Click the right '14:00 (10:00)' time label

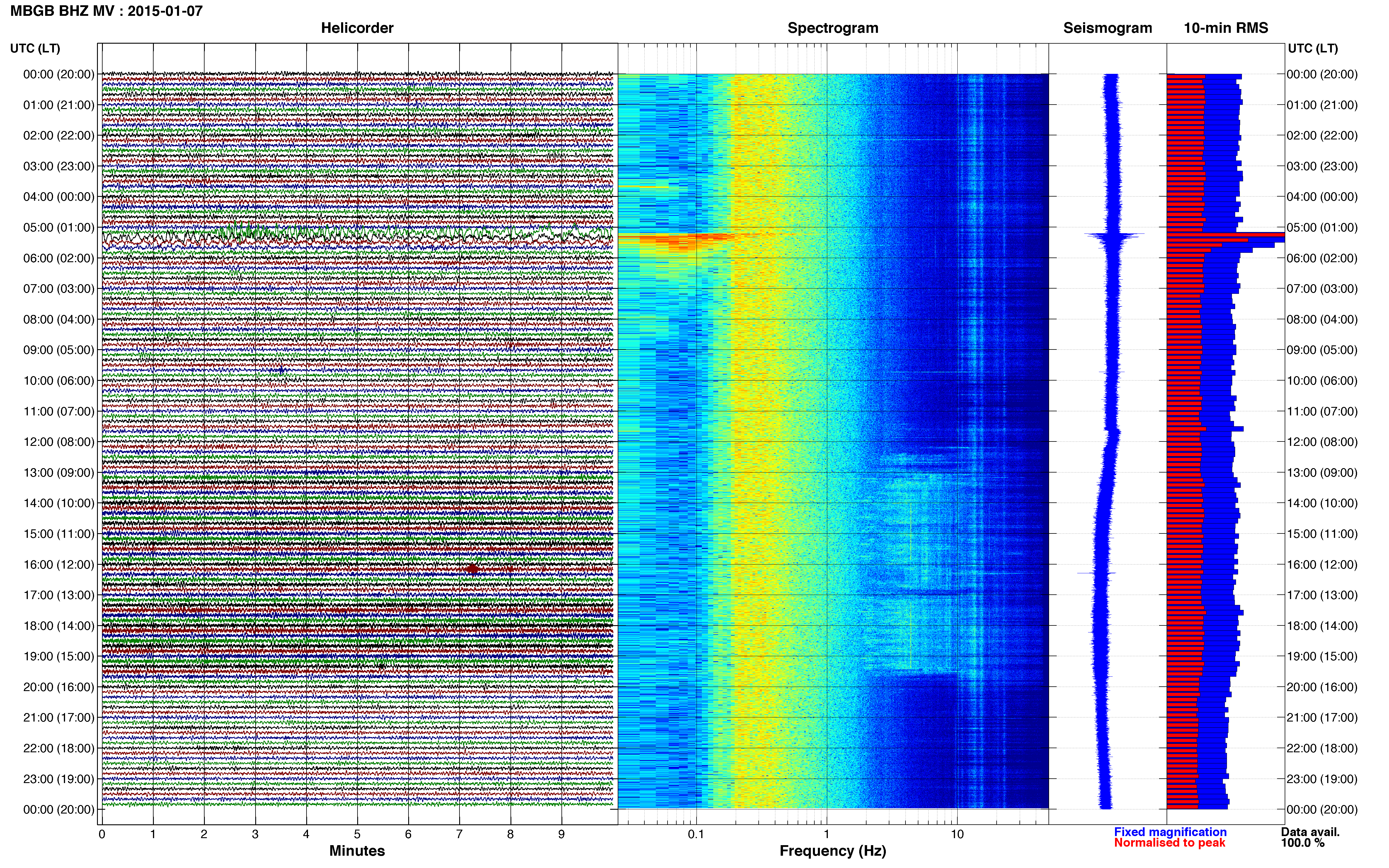[1322, 504]
